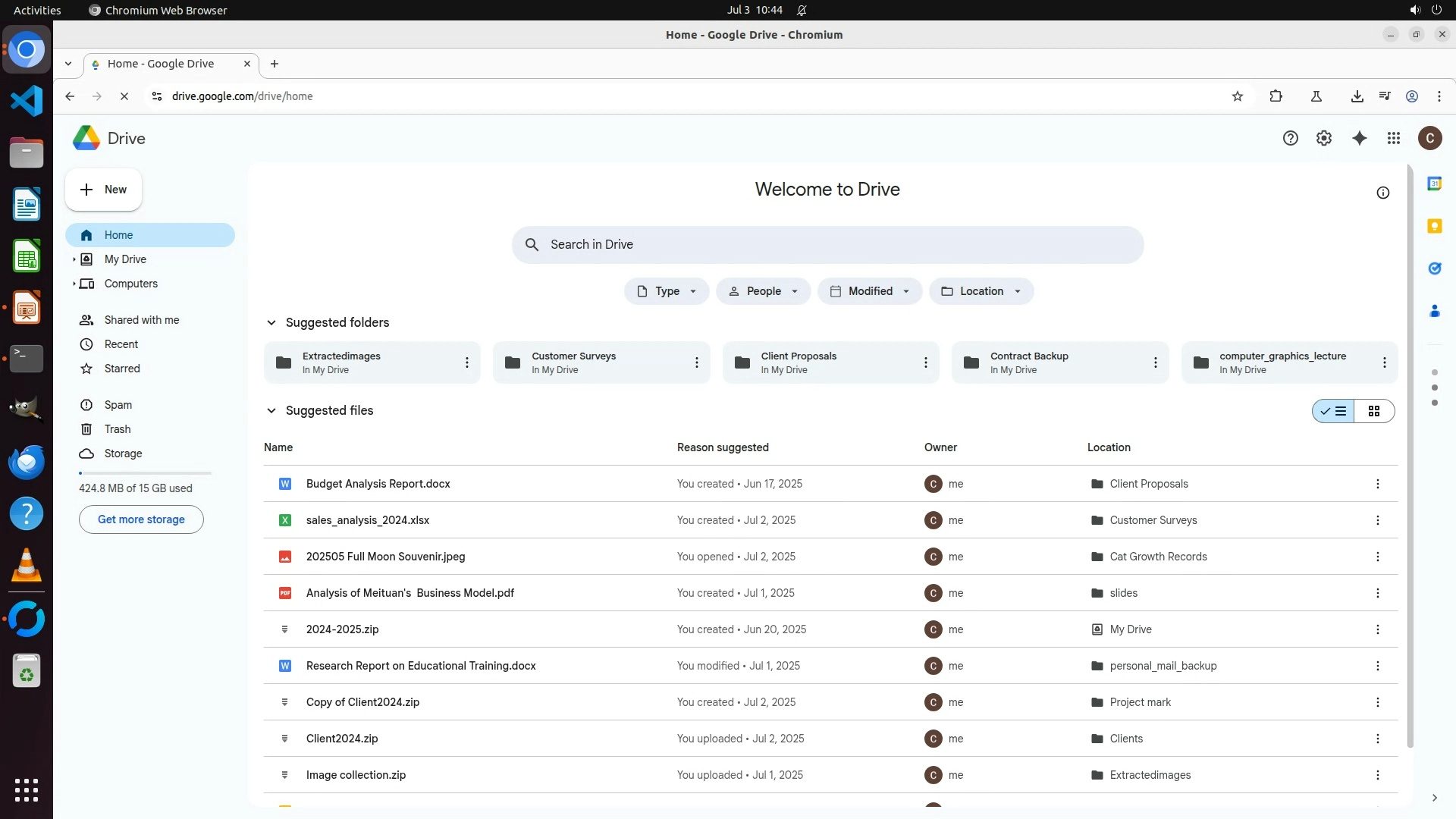Open Drive settings gear
The width and height of the screenshot is (1456, 819).
(x=1323, y=138)
